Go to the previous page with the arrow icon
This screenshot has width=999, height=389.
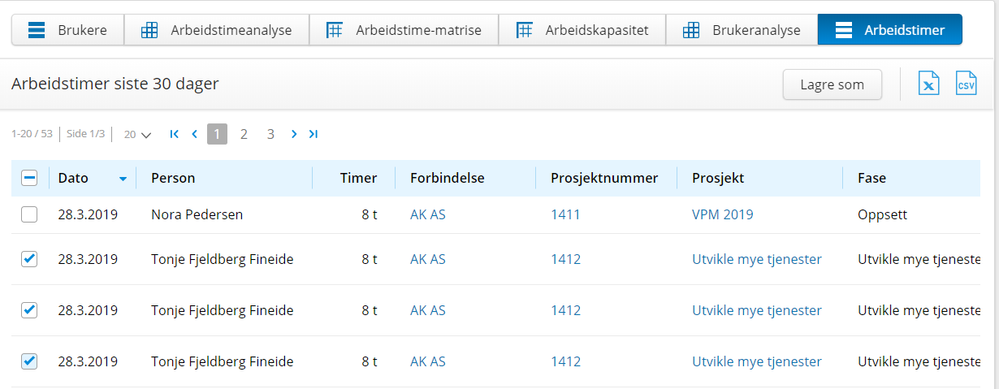194,134
